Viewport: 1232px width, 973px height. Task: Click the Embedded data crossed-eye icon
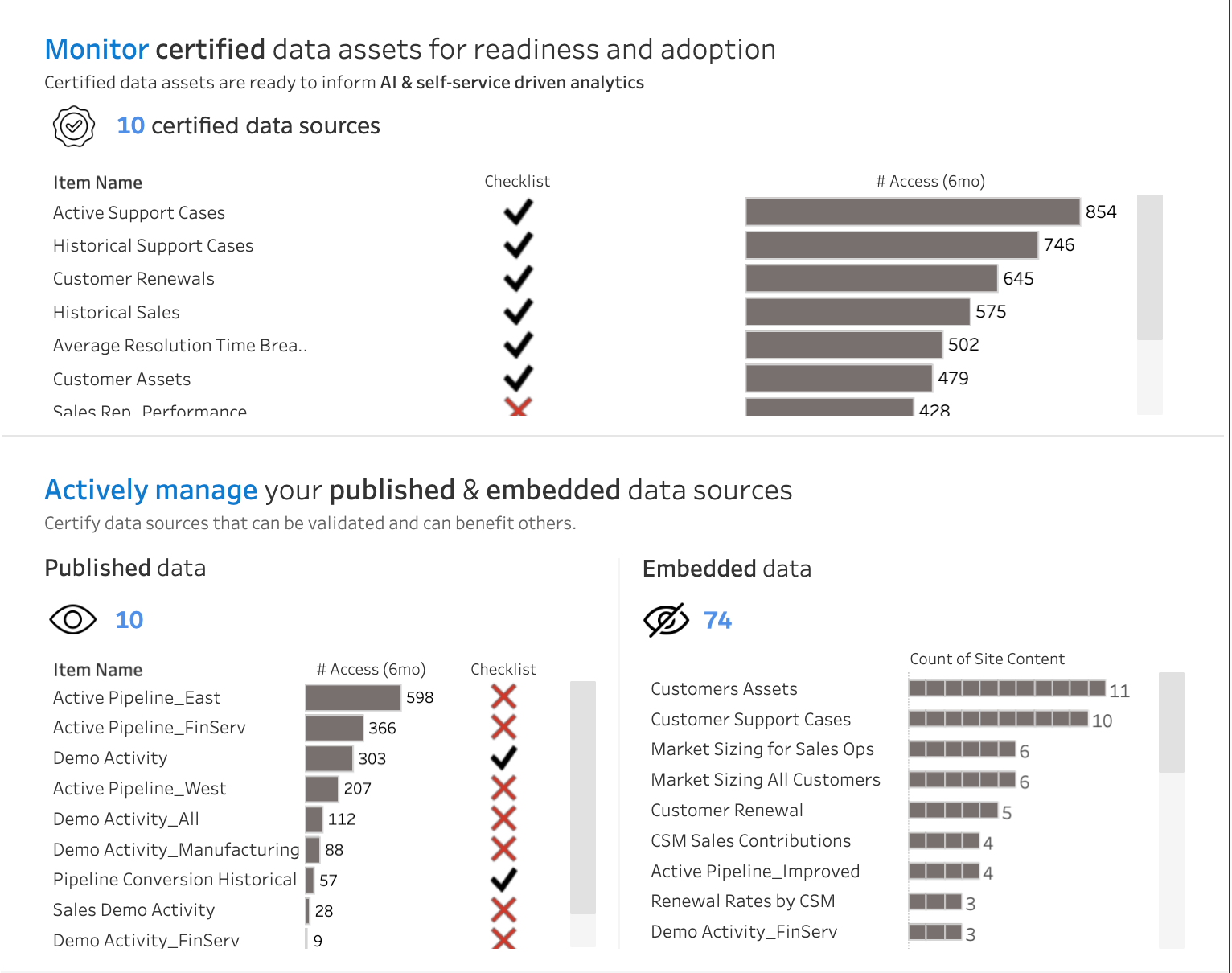[x=666, y=620]
